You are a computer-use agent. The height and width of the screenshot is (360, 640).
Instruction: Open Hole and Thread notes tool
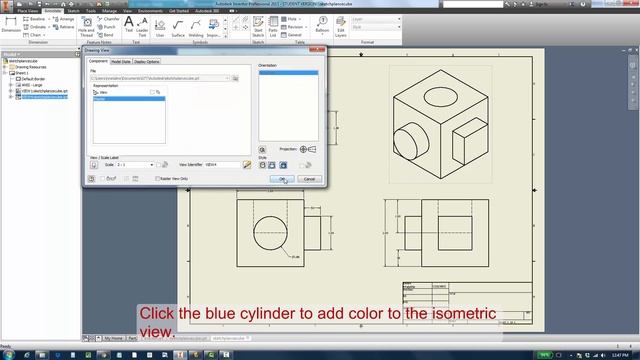click(x=86, y=27)
